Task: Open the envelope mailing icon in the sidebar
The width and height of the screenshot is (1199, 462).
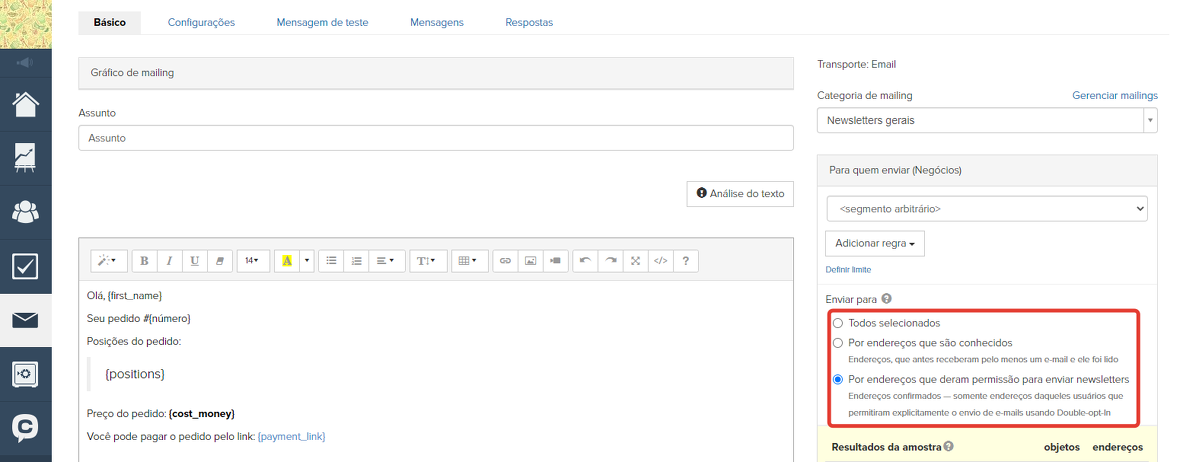Action: [25, 320]
